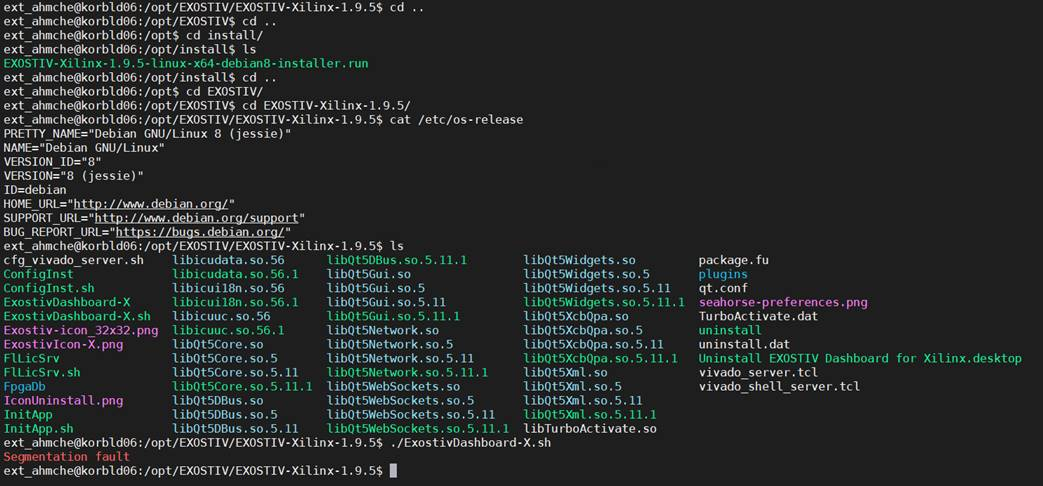Screen dimensions: 1043x486
Task: Click libQt5Network.so.5.11.1 file name
Action: 408,372
